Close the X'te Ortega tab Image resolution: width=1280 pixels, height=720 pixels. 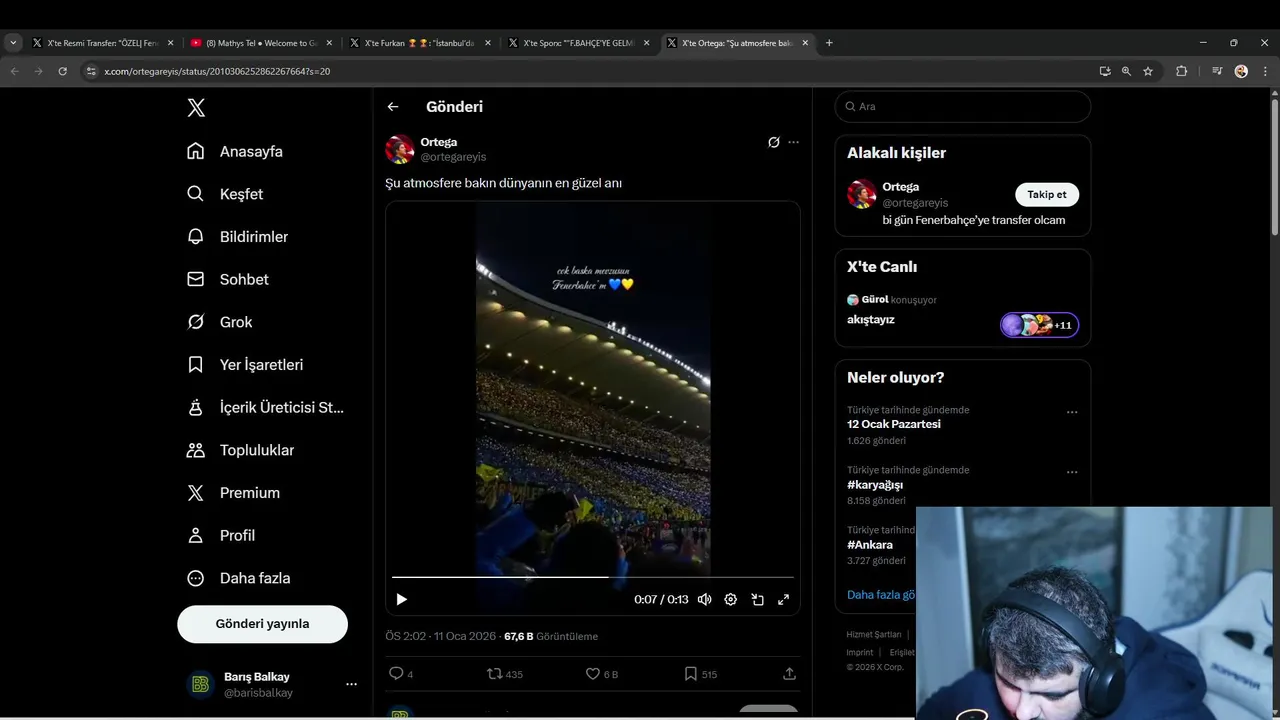tap(806, 43)
